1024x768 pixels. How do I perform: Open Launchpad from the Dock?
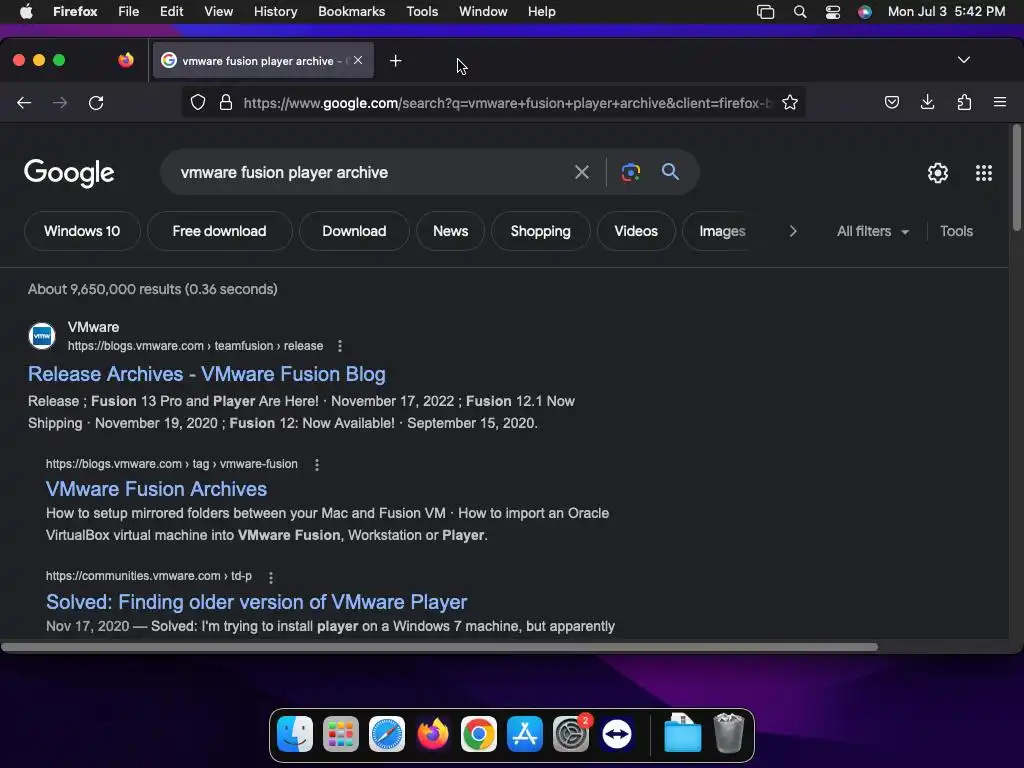click(x=340, y=734)
